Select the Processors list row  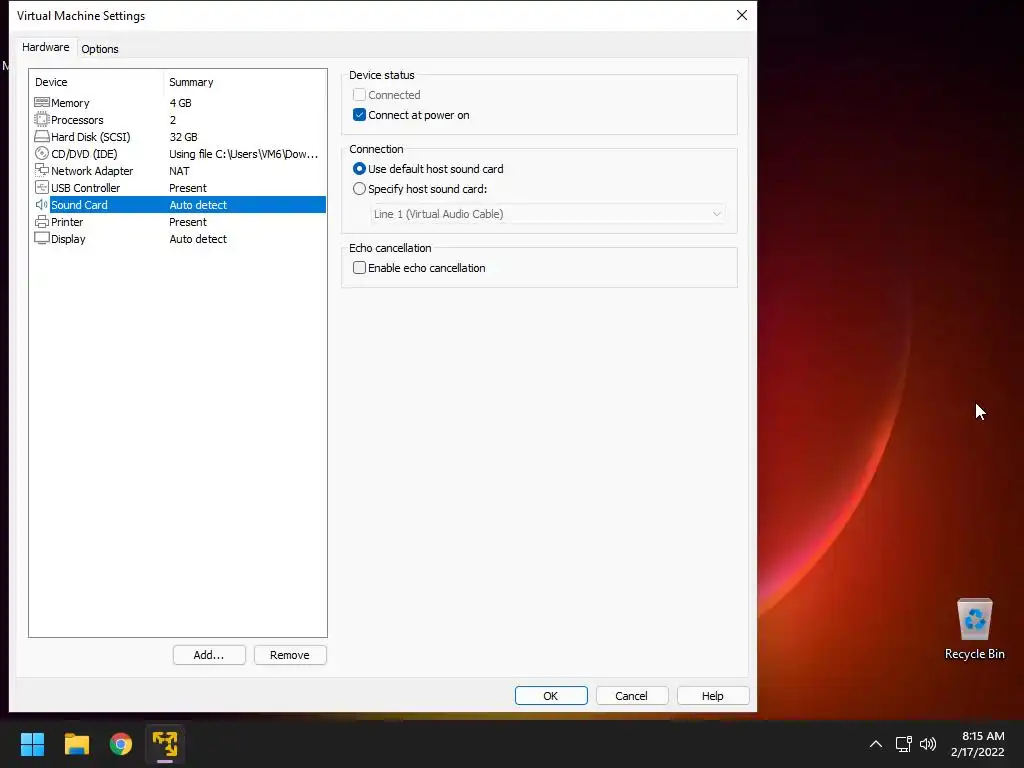[x=178, y=120]
